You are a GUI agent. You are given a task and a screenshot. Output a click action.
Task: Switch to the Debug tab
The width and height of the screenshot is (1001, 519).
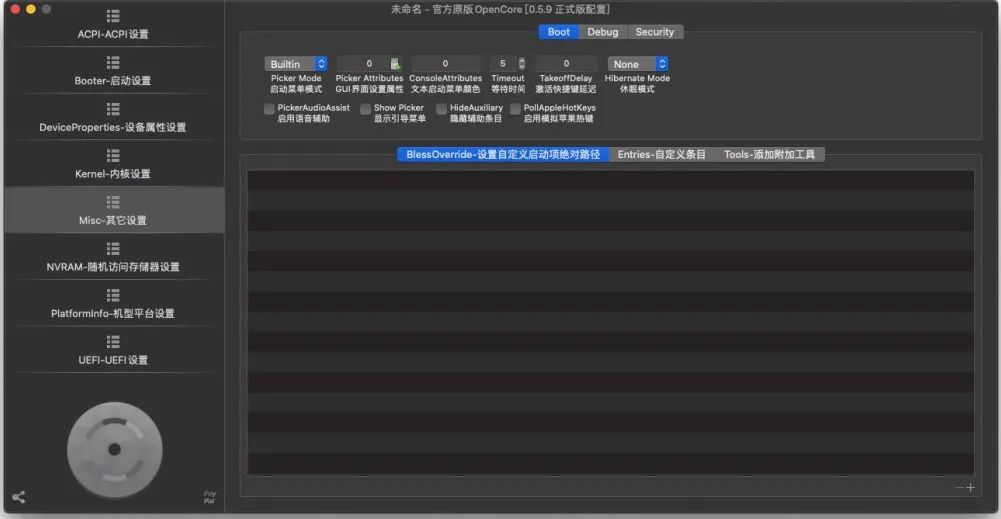pos(603,32)
